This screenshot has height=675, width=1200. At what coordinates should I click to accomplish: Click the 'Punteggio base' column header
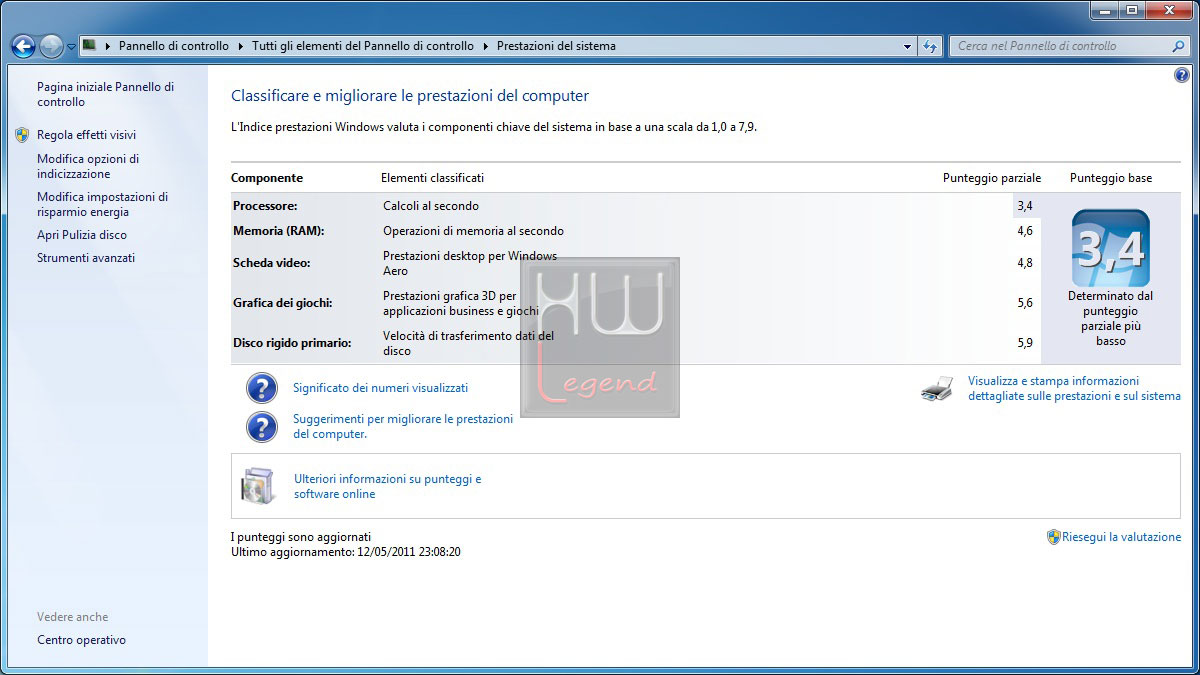click(x=1111, y=178)
